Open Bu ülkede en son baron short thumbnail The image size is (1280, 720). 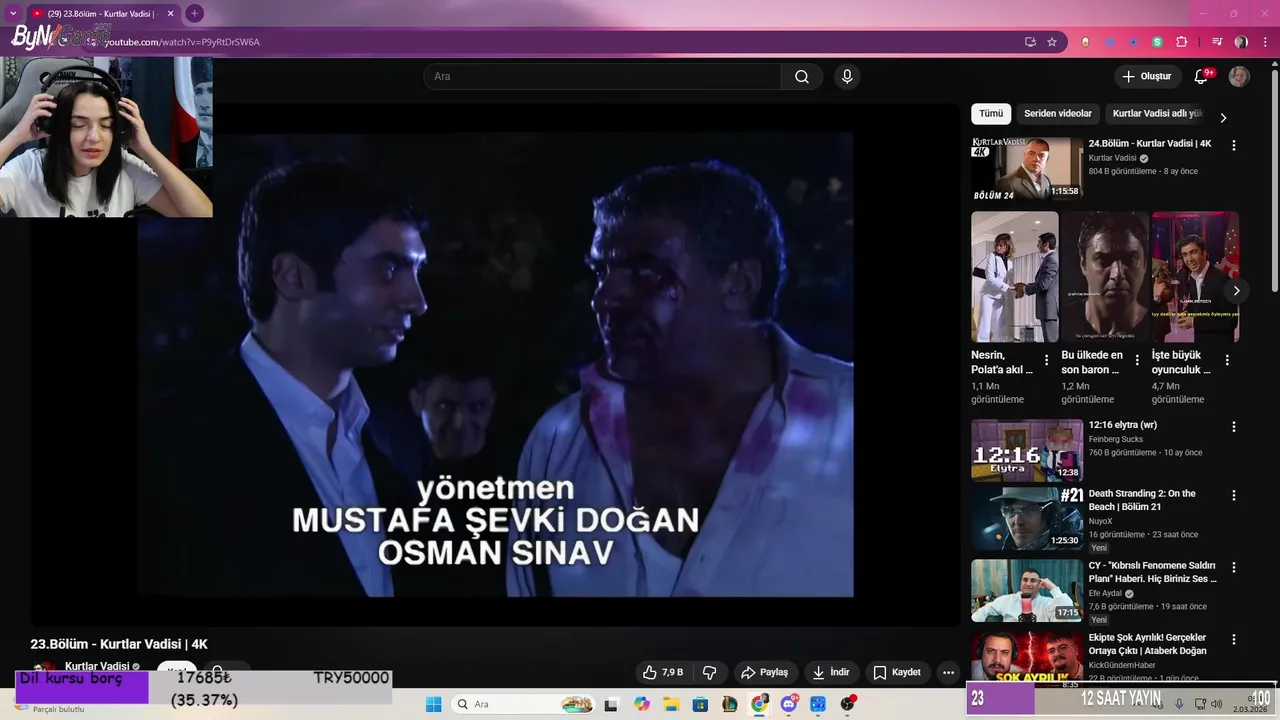point(1105,277)
